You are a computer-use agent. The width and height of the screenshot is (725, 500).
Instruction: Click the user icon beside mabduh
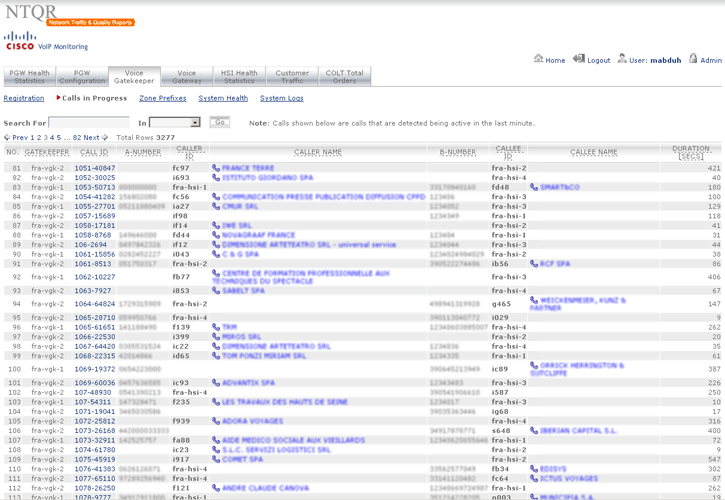point(622,60)
